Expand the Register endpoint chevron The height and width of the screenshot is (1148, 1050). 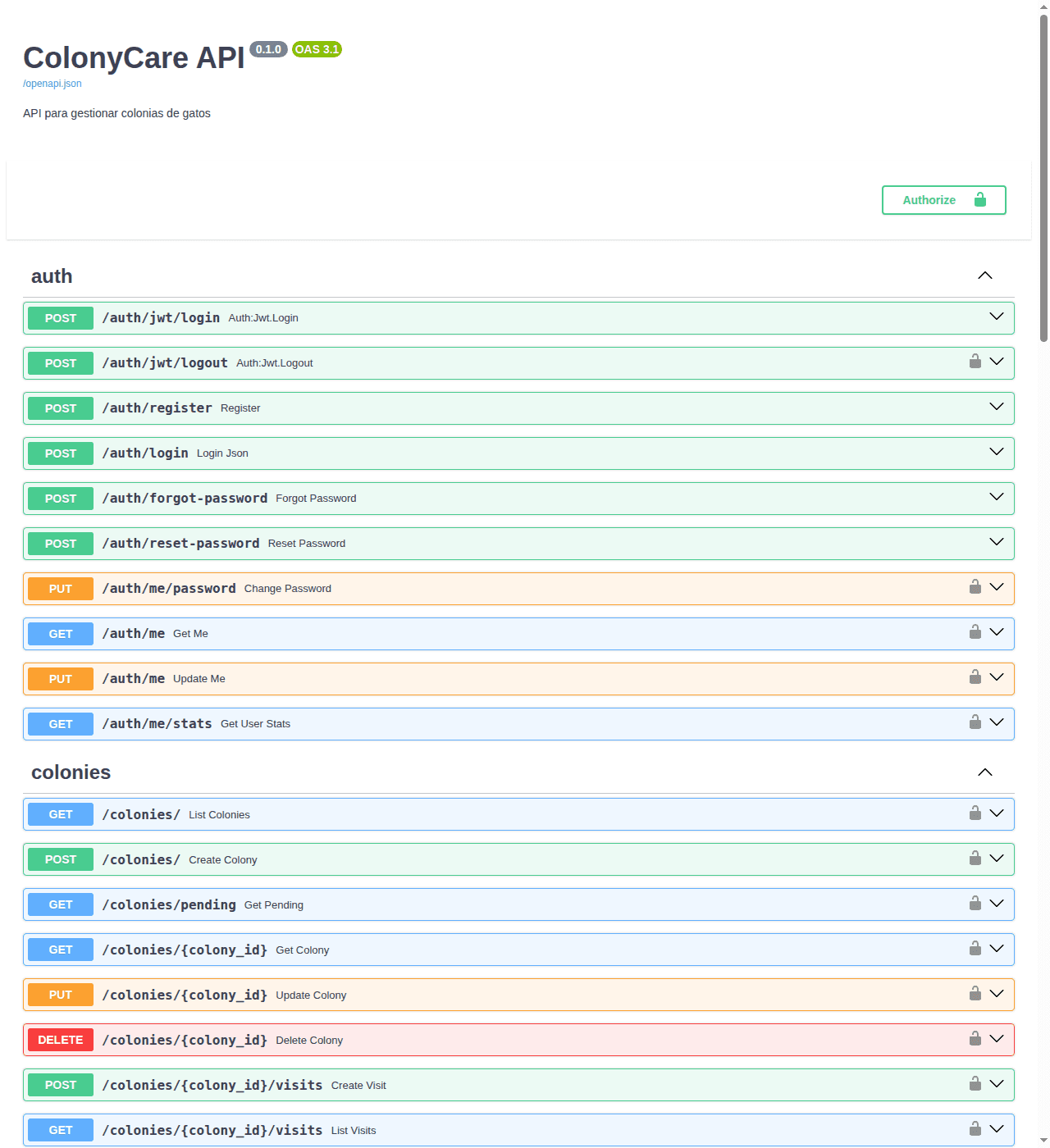[x=997, y=407]
